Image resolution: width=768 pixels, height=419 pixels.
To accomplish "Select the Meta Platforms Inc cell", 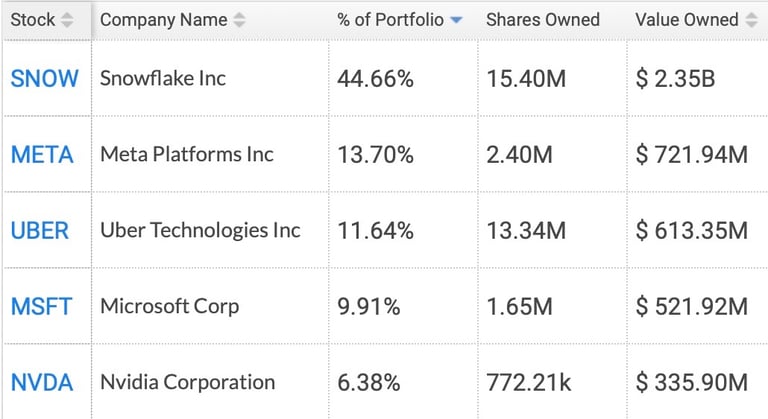I will click(x=187, y=155).
